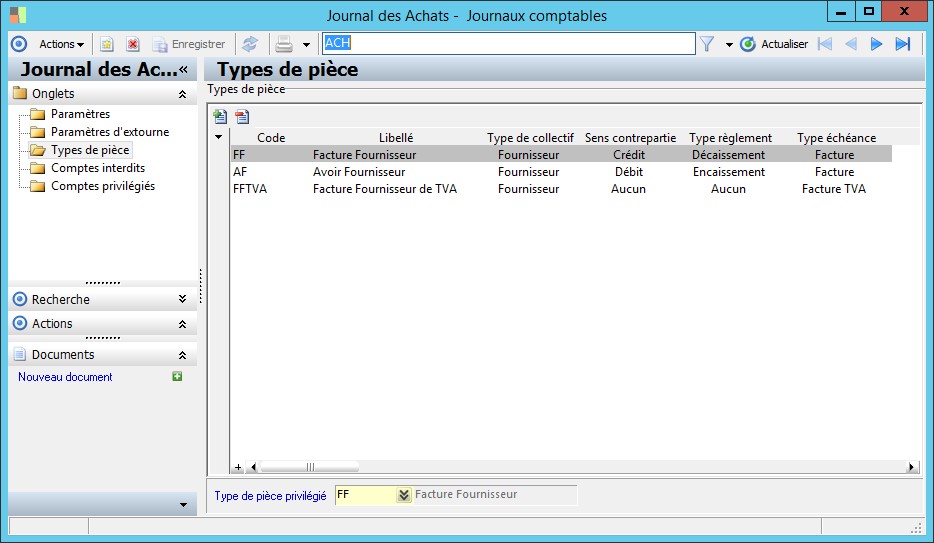Click the Enregistrer save button
This screenshot has height=543, width=934.
click(189, 44)
